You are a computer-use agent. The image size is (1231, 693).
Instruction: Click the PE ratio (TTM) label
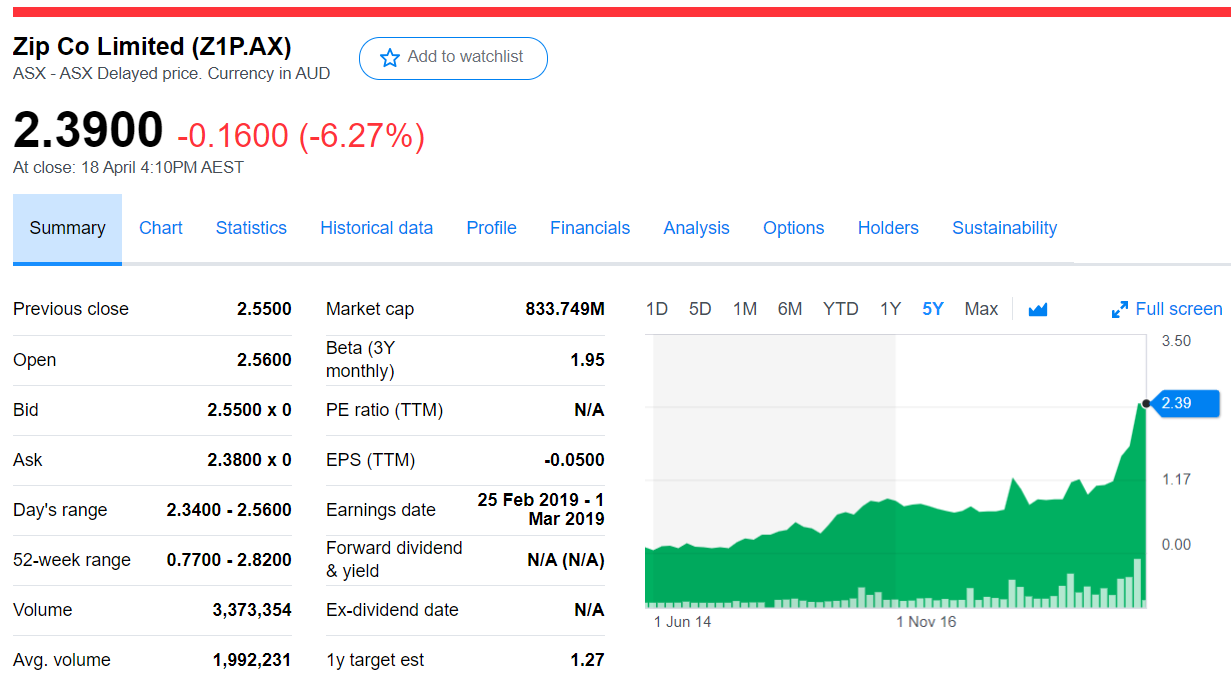(384, 410)
